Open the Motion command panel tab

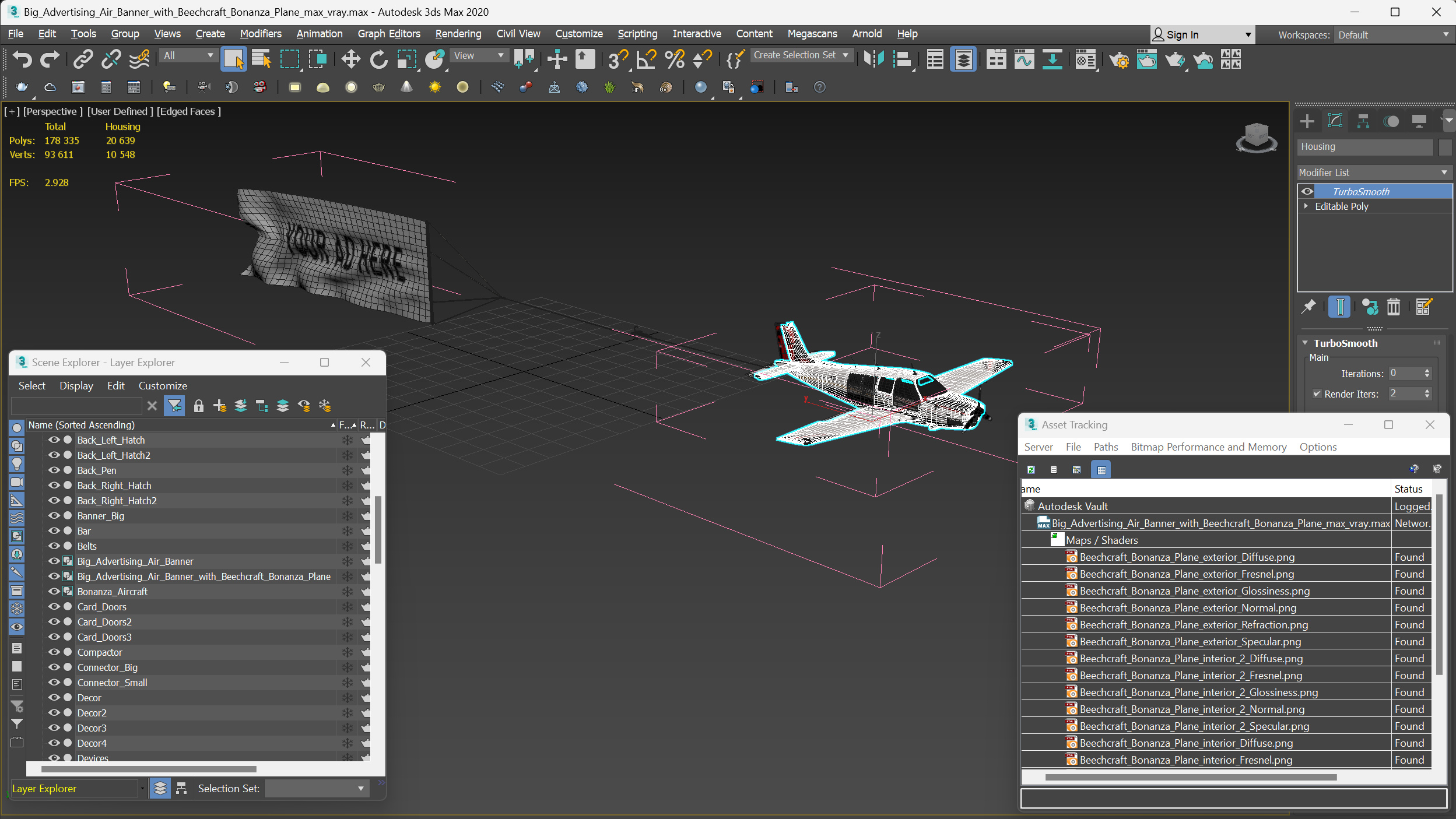[1391, 121]
